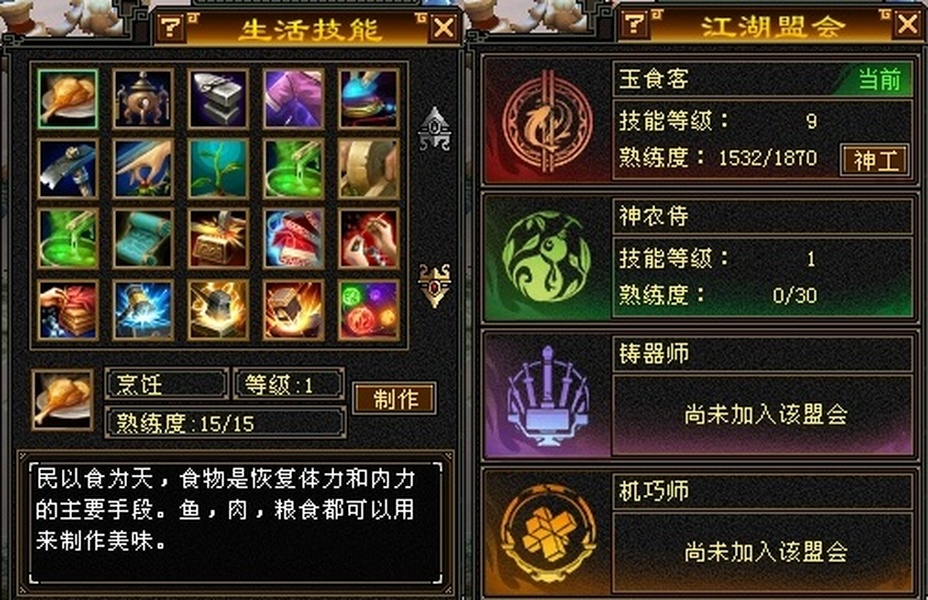Select the 神农侍 green guild emblem
The height and width of the screenshot is (600, 928).
[546, 257]
